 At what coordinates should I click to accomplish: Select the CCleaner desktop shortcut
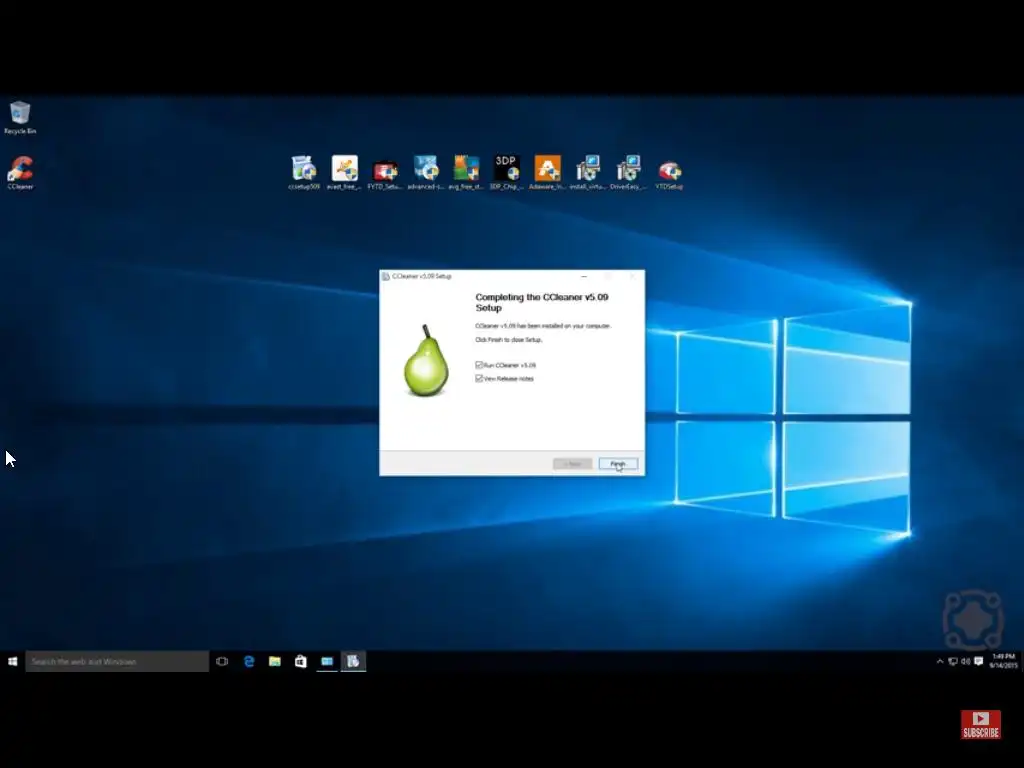[20, 172]
